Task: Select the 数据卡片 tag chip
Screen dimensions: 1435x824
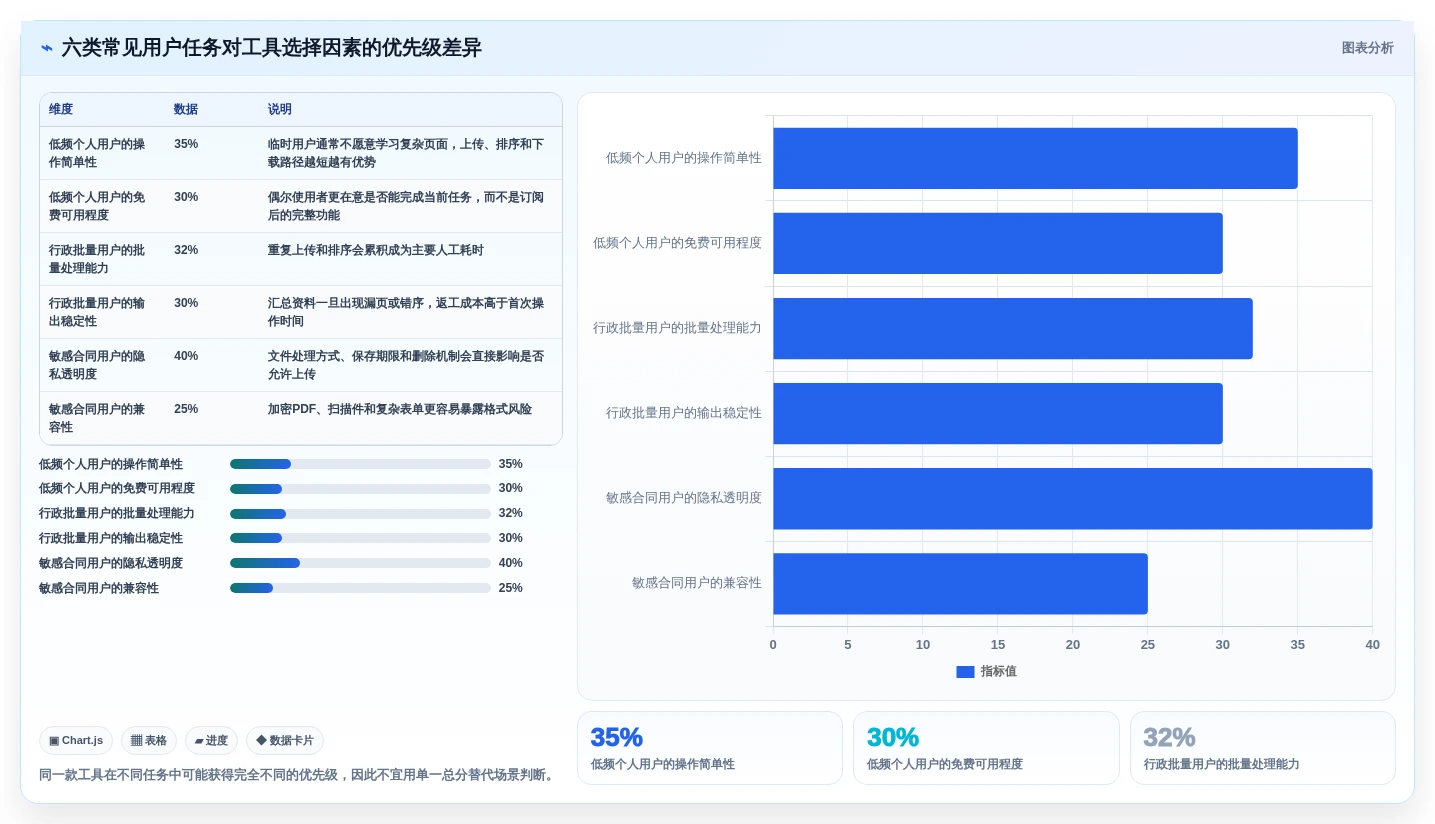Action: point(285,741)
